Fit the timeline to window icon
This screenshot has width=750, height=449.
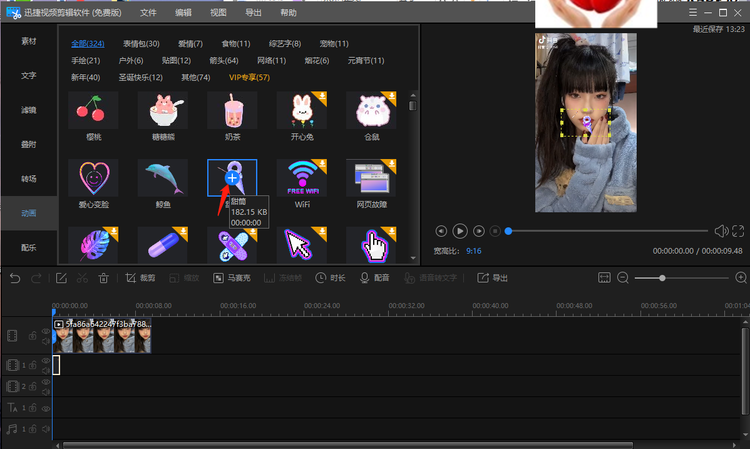point(604,278)
